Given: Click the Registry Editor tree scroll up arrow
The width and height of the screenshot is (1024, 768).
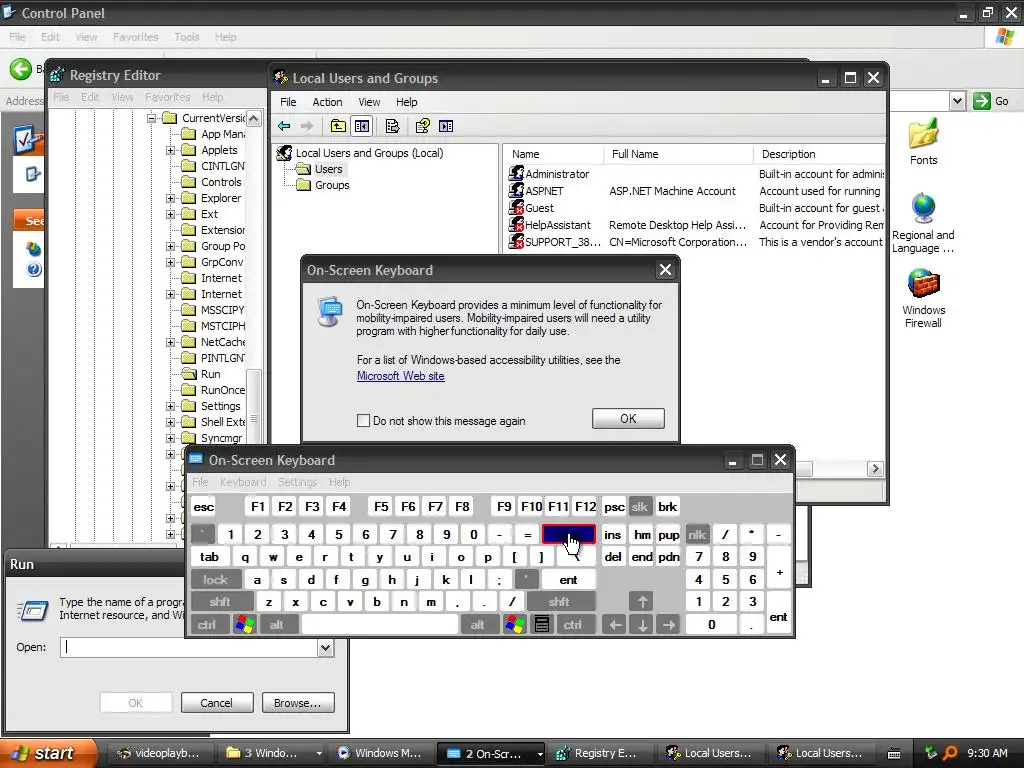Looking at the screenshot, I should pyautogui.click(x=253, y=118).
